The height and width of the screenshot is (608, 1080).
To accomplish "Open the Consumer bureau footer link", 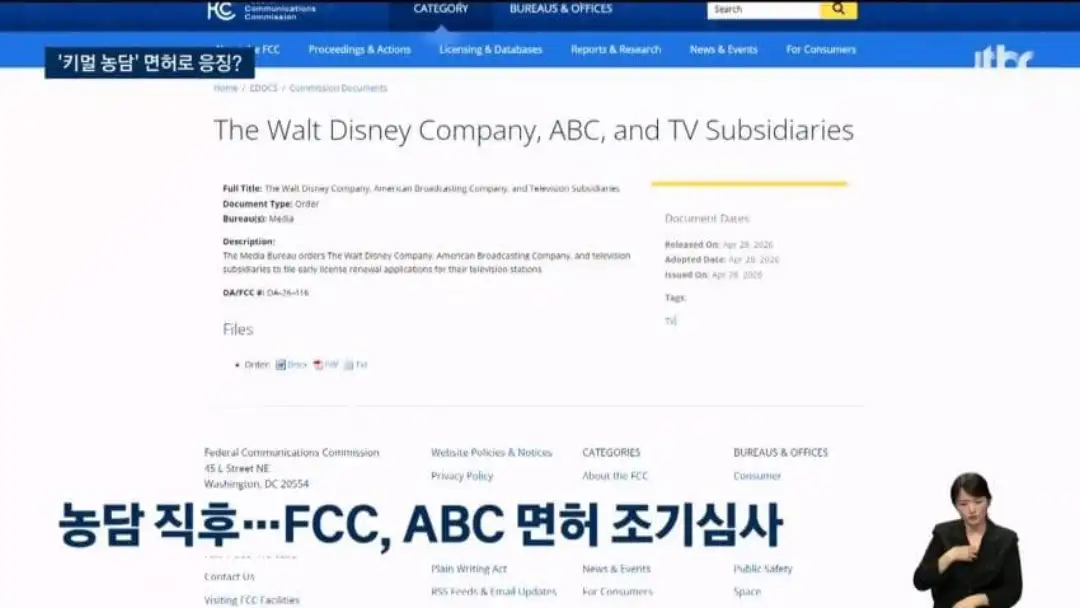I will click(x=757, y=476).
